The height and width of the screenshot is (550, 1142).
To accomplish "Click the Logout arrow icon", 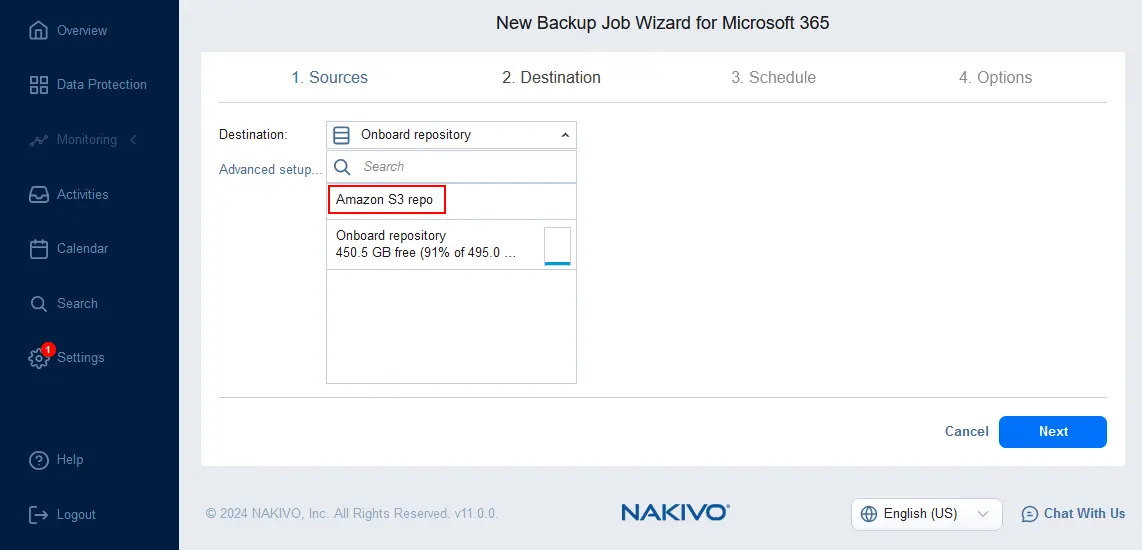I will [39, 515].
